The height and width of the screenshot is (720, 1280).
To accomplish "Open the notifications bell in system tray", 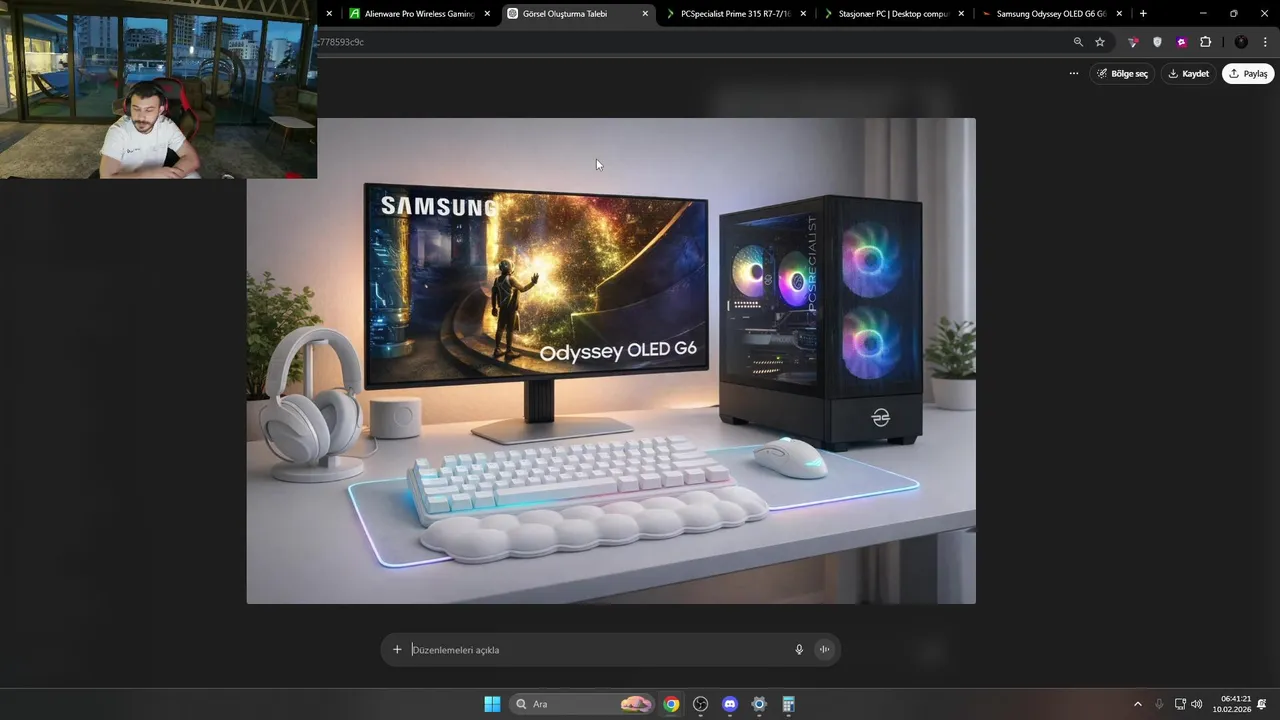I will point(1262,704).
